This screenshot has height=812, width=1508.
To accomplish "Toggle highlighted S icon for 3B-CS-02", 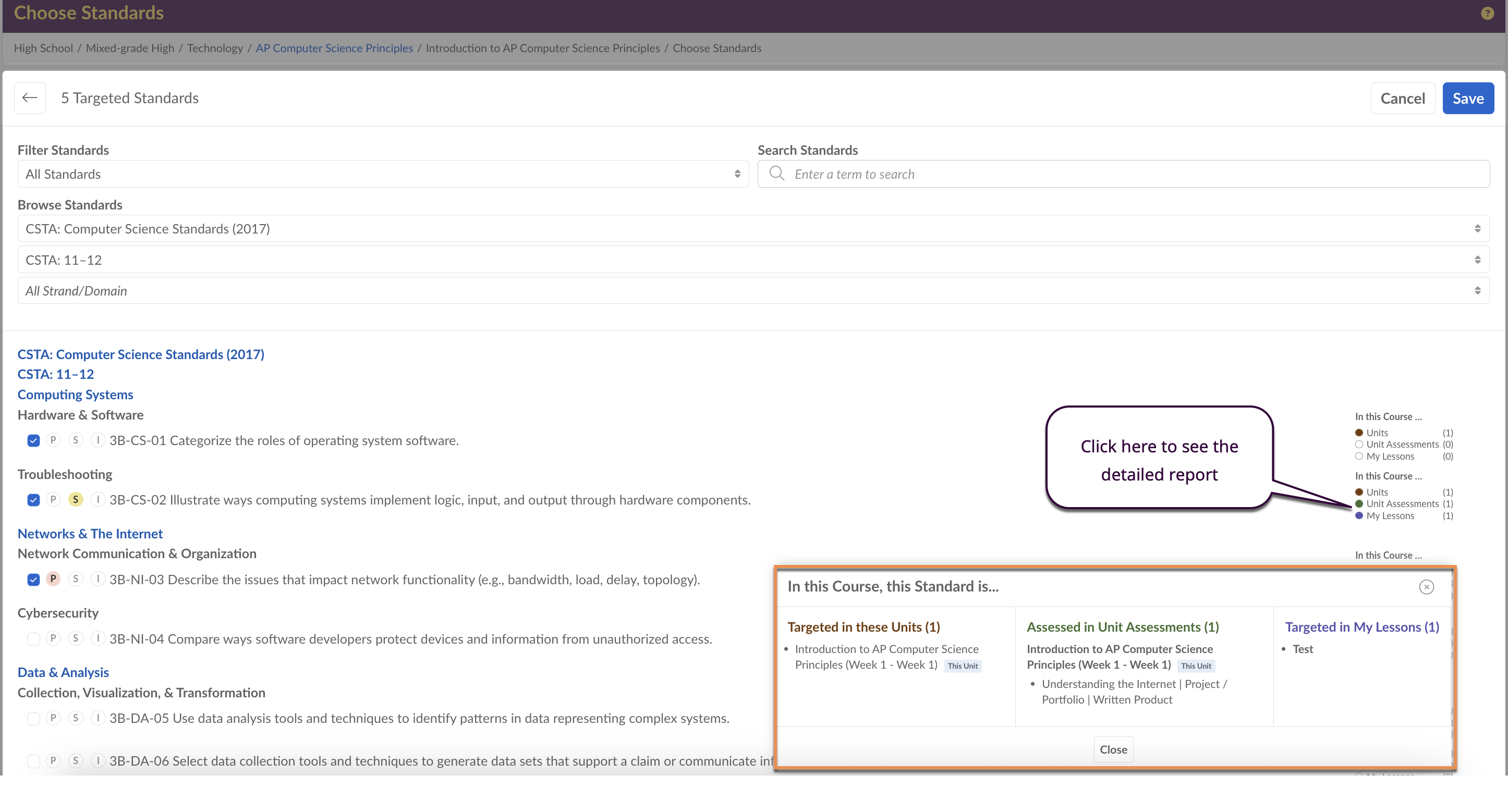I will [x=76, y=500].
